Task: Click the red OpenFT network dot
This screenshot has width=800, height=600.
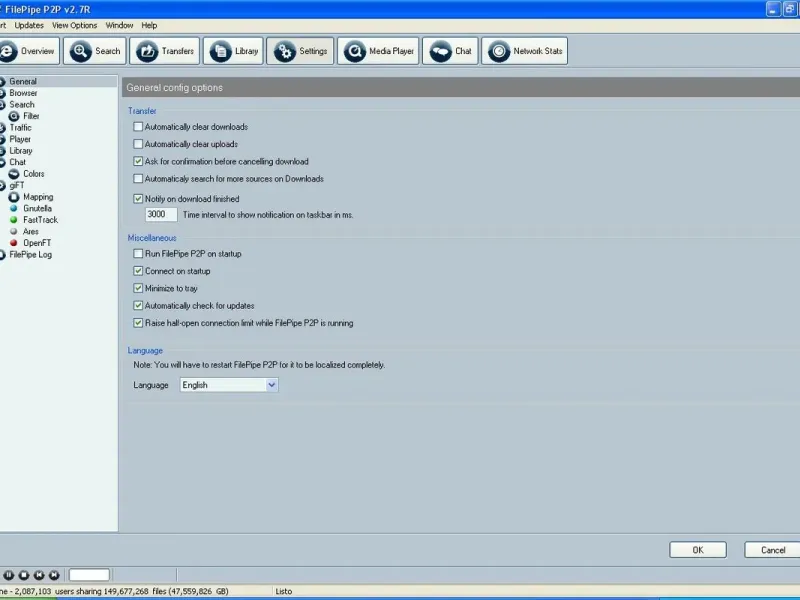Action: [14, 243]
